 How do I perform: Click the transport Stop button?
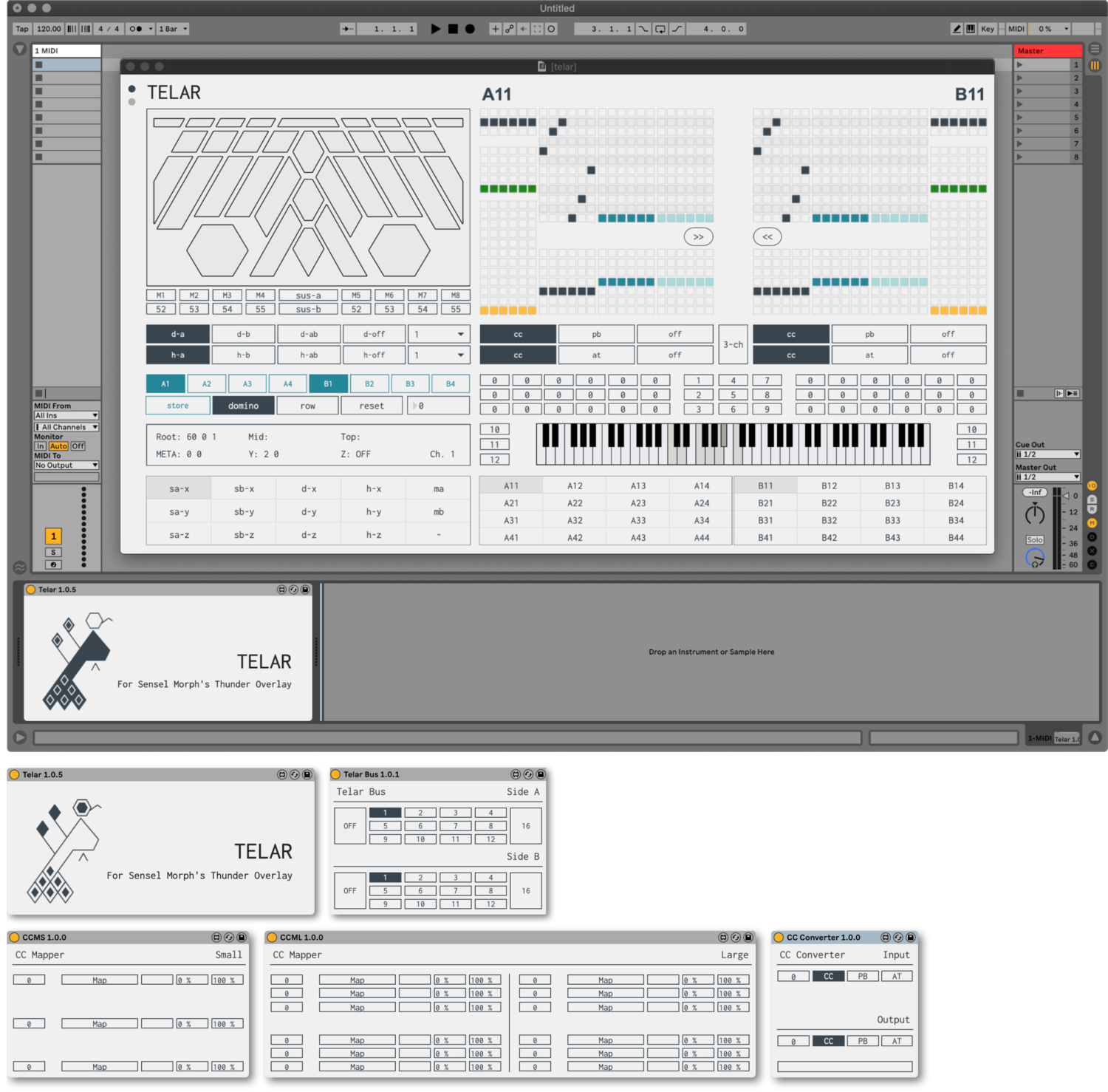tap(453, 29)
